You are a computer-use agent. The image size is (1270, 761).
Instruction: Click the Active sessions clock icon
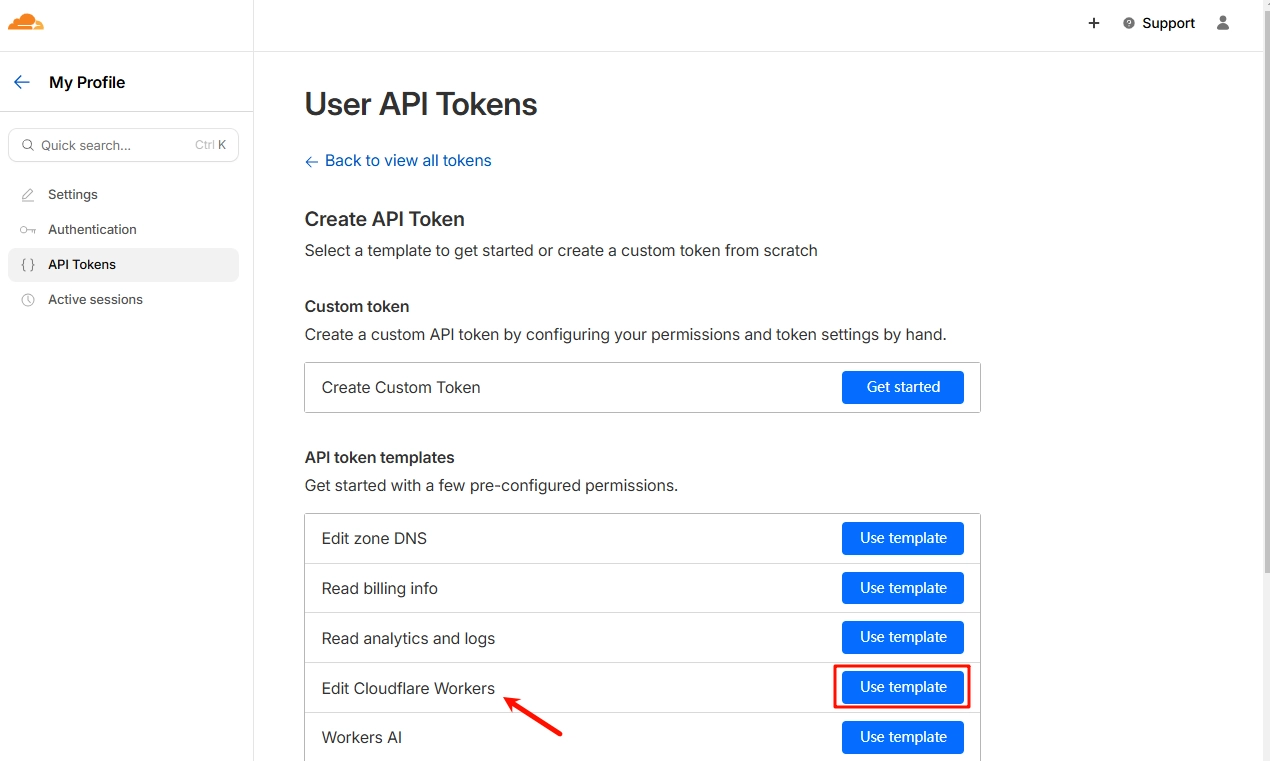click(x=28, y=300)
